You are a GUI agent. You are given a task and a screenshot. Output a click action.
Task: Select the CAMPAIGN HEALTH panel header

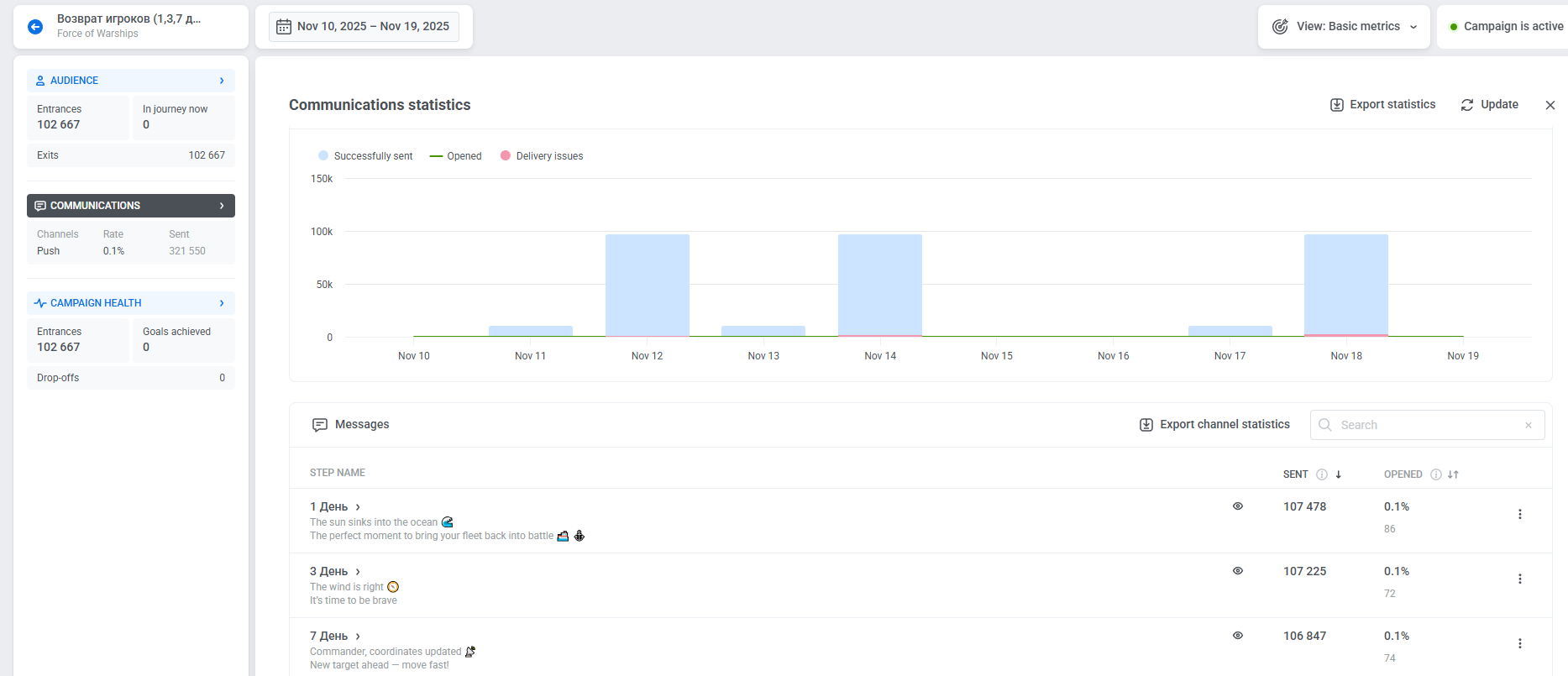[x=131, y=303]
